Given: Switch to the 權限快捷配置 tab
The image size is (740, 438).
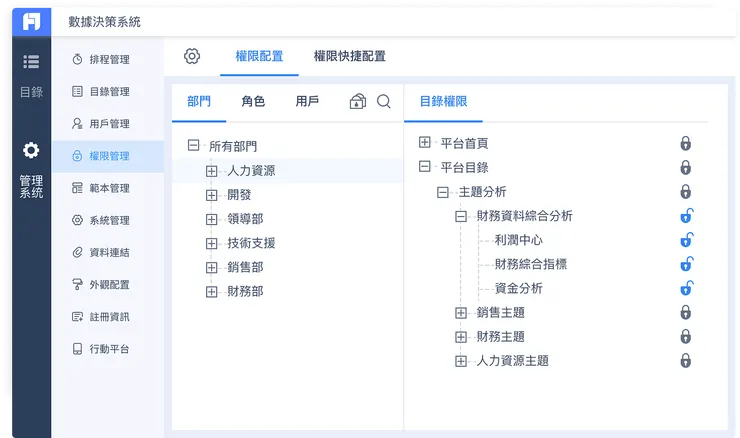Looking at the screenshot, I should tap(350, 56).
